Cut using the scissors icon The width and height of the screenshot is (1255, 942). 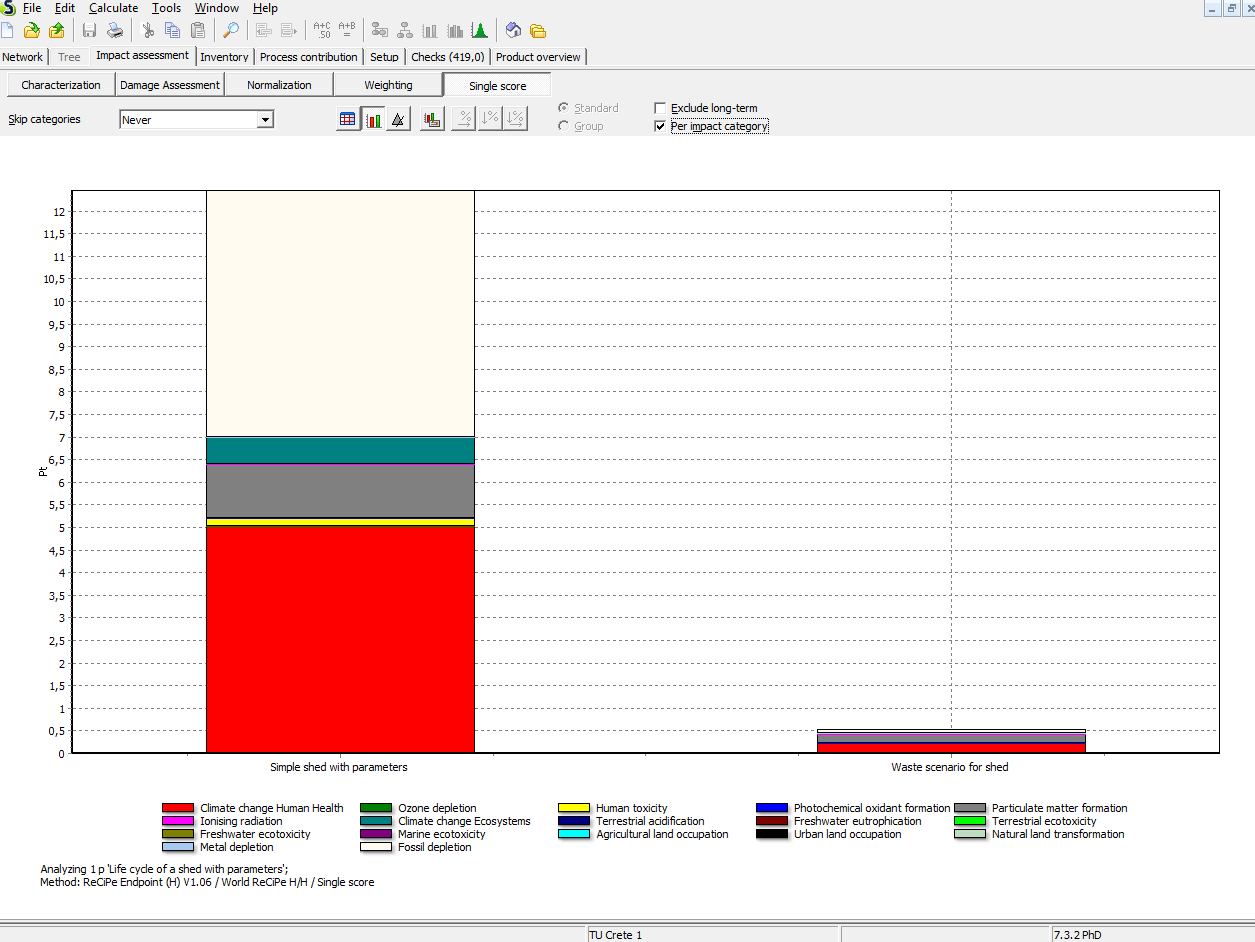(x=148, y=31)
